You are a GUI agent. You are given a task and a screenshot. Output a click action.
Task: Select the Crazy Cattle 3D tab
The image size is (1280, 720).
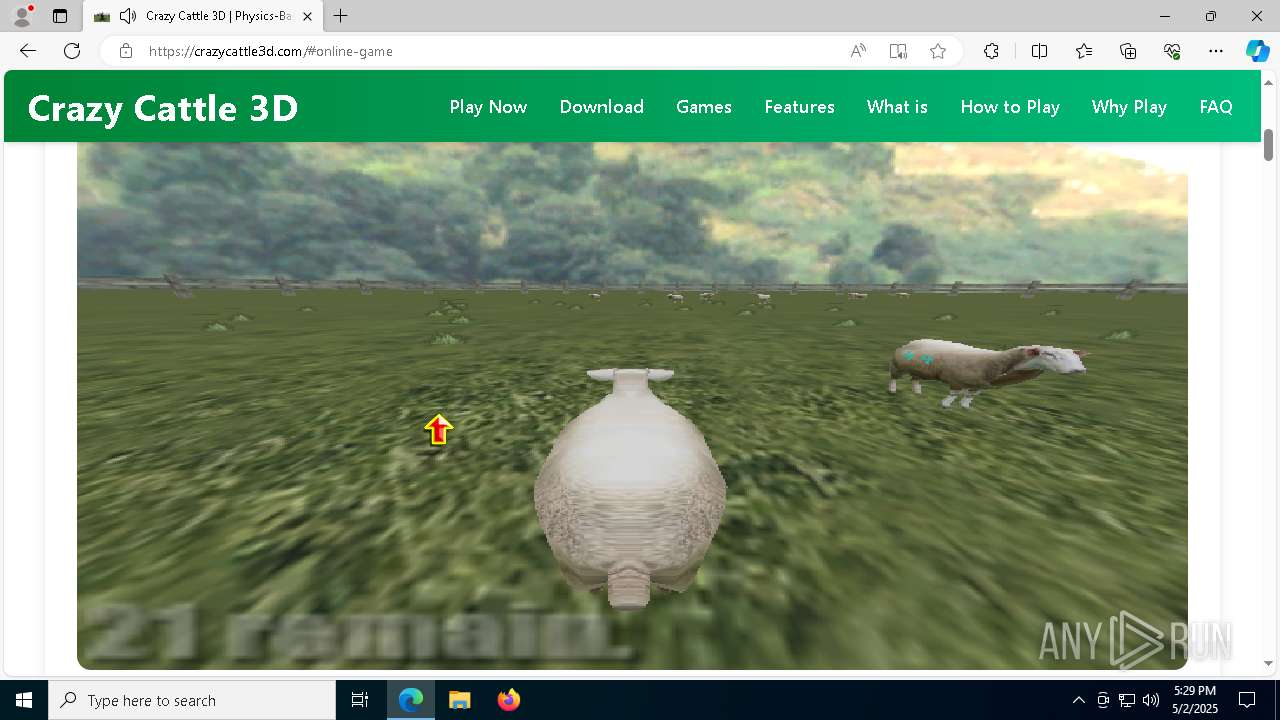coord(204,16)
